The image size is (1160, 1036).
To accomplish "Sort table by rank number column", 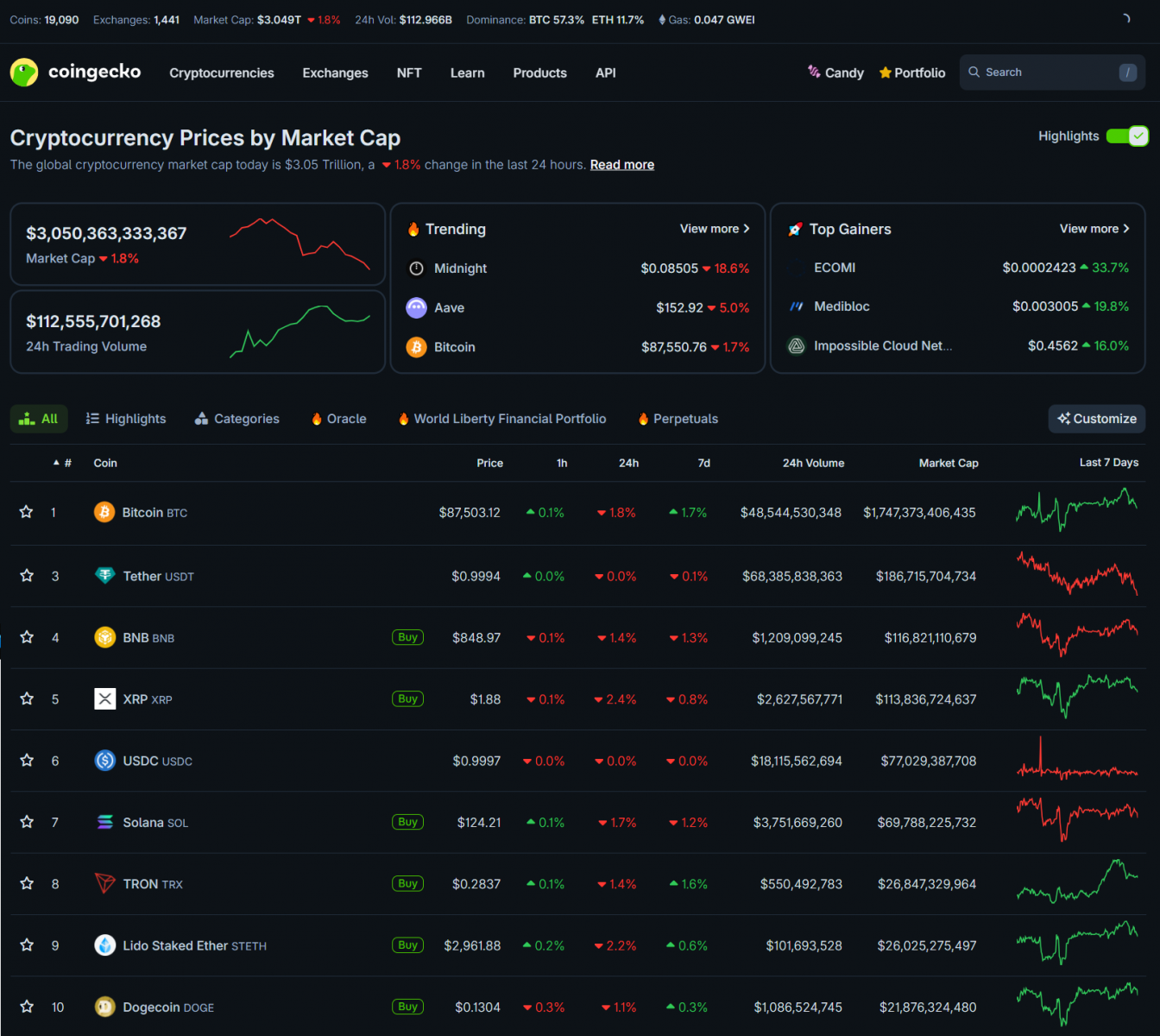I will pyautogui.click(x=63, y=464).
